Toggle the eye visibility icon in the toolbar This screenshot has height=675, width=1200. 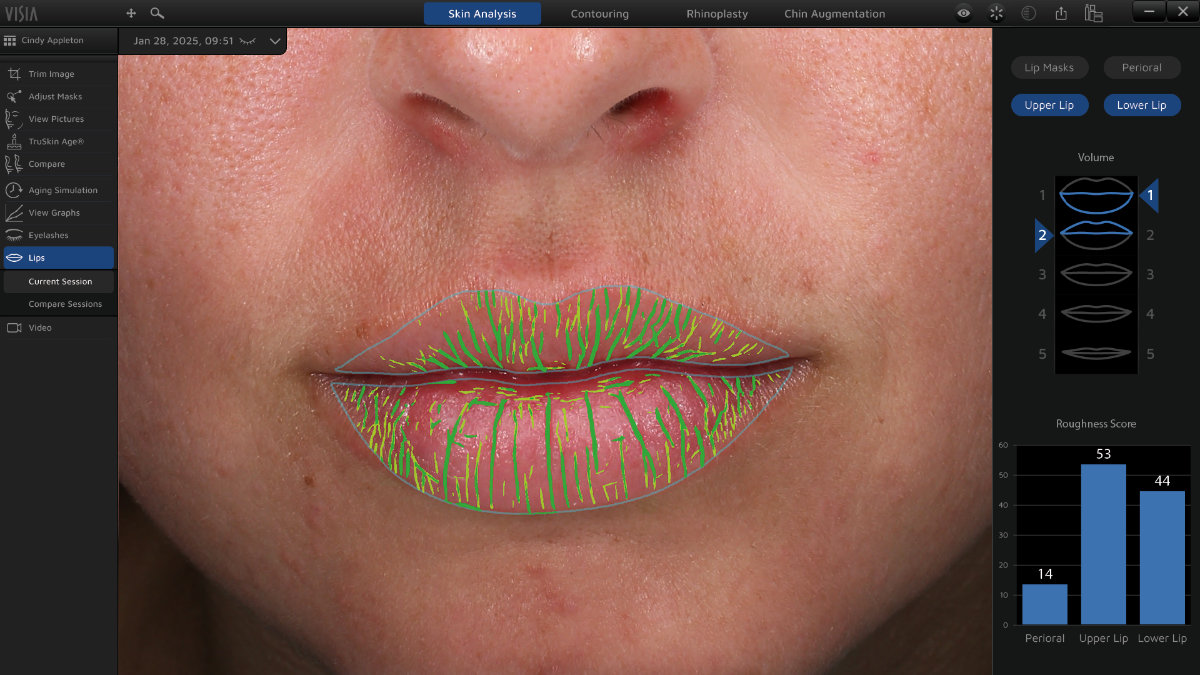tap(963, 13)
